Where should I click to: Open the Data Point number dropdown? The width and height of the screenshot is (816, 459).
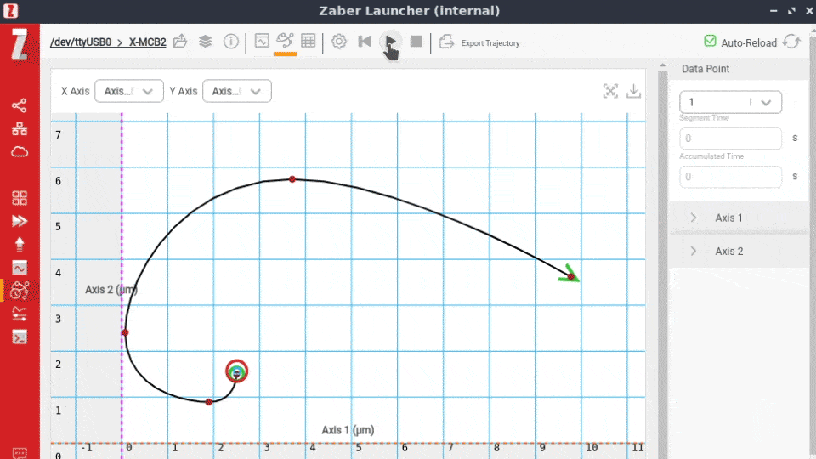coord(730,102)
